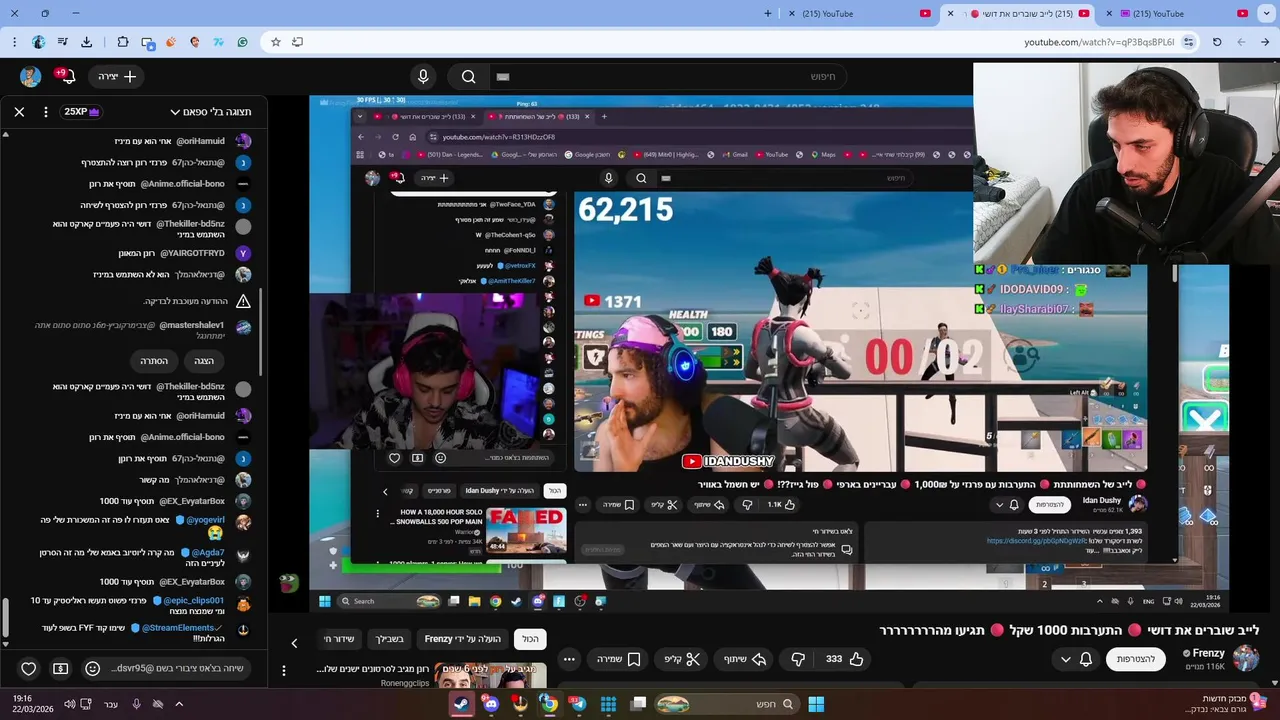
Task: Open Chrome profile avatar in toolbar
Action: point(38,42)
